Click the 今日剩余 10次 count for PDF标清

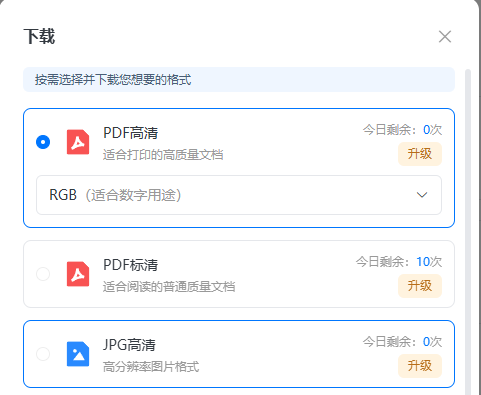pos(399,262)
